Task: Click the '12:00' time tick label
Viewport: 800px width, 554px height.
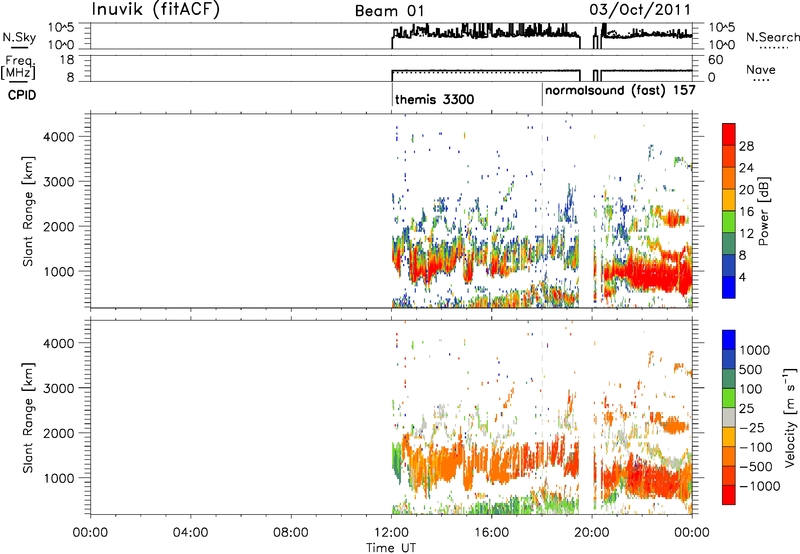Action: 391,533
